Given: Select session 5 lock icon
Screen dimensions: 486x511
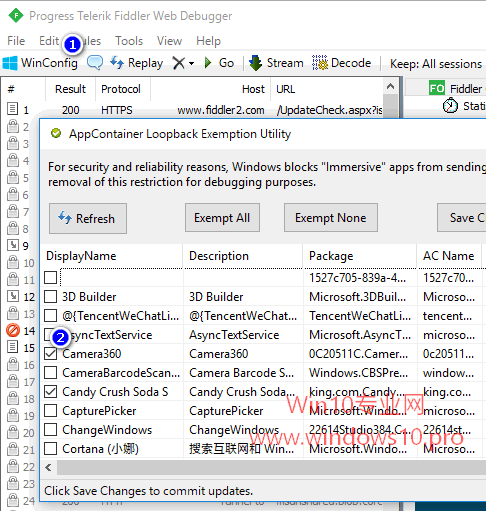Looking at the screenshot, I should 13,177.
